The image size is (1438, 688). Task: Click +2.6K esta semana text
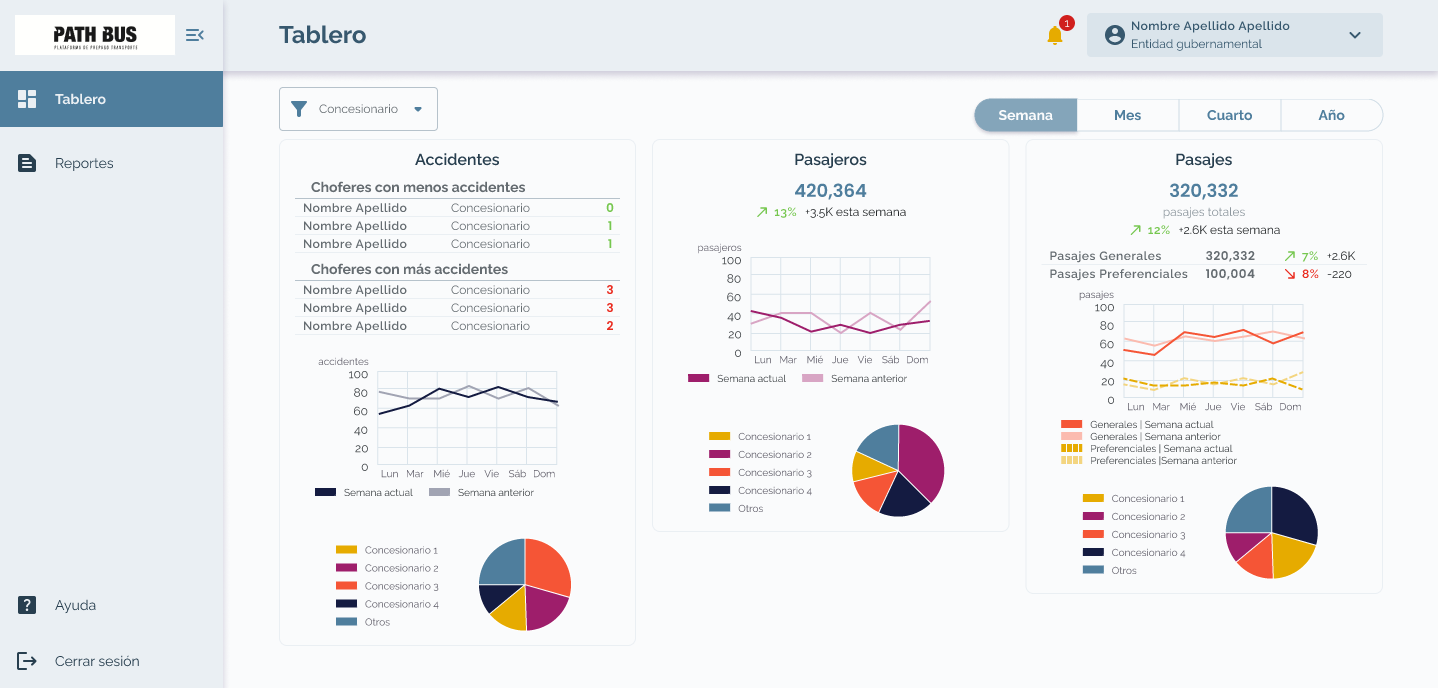click(x=1229, y=230)
